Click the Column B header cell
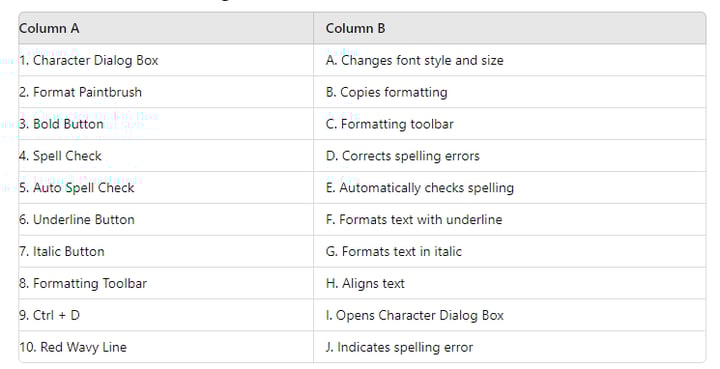 (510, 28)
